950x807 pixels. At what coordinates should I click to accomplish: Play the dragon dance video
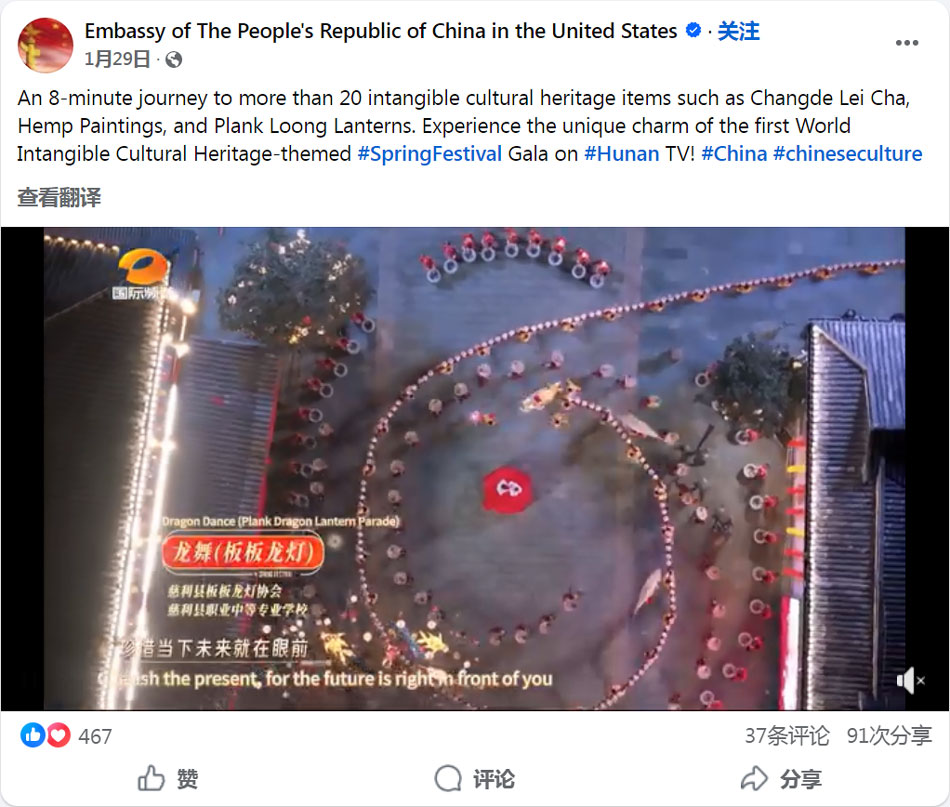click(x=474, y=468)
